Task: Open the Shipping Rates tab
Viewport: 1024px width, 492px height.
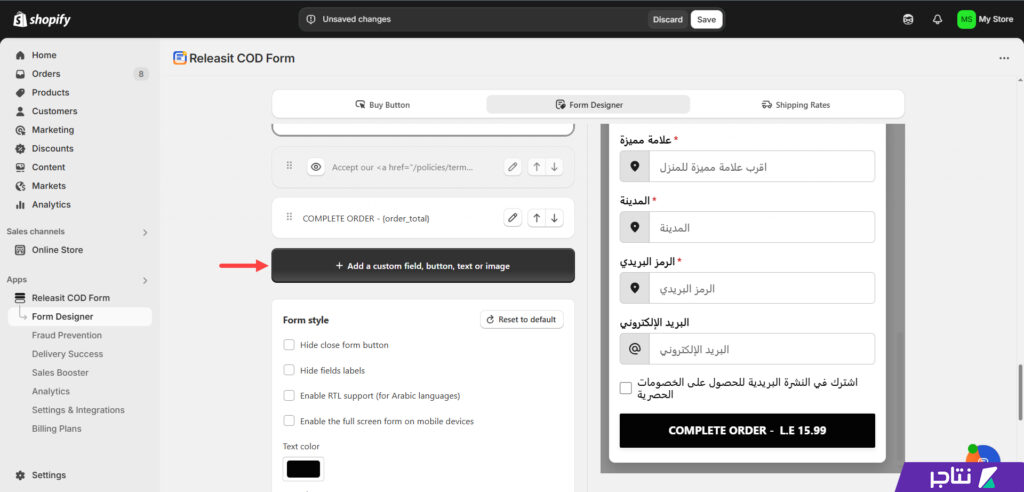Action: [x=795, y=105]
